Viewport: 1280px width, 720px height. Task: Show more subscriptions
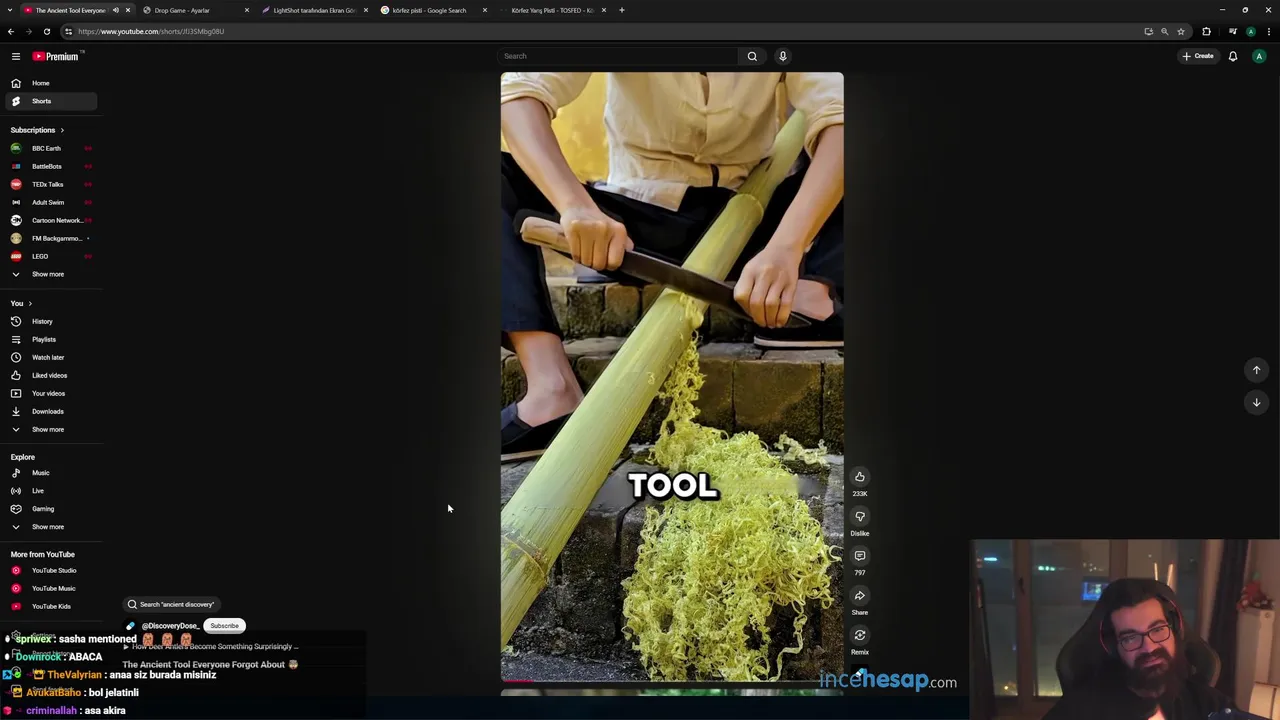49,274
